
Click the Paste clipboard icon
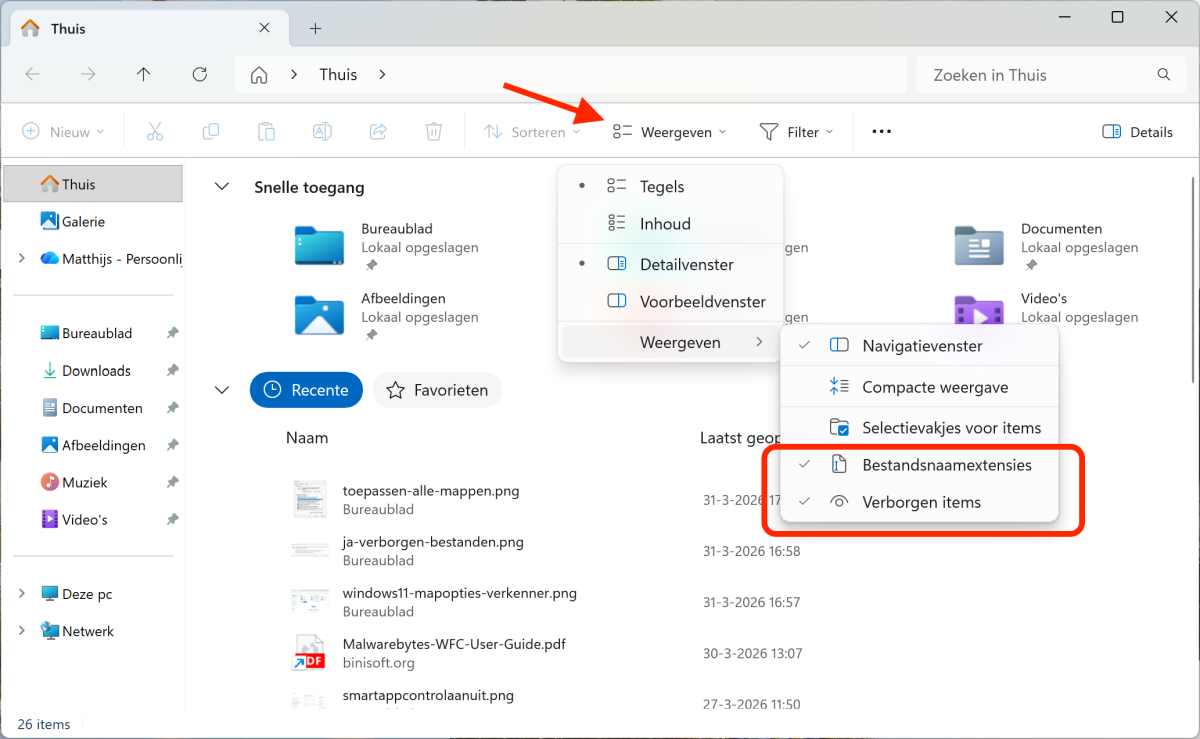coord(266,132)
